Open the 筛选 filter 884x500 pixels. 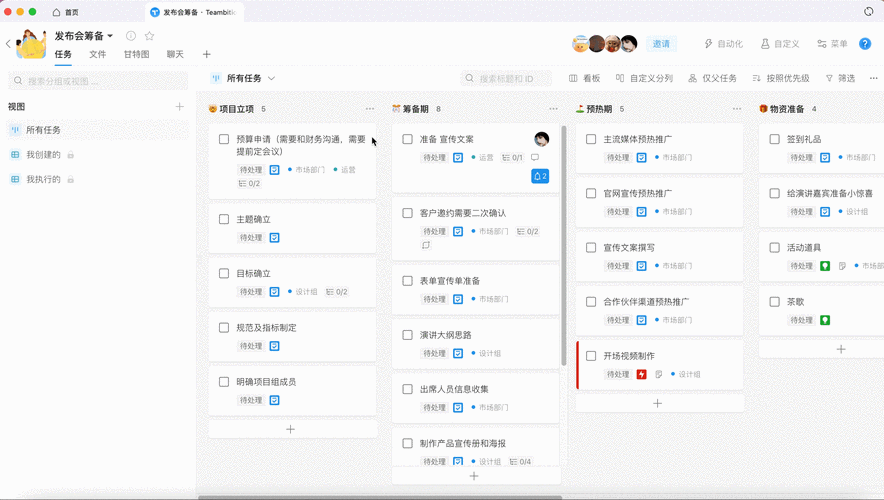point(840,78)
